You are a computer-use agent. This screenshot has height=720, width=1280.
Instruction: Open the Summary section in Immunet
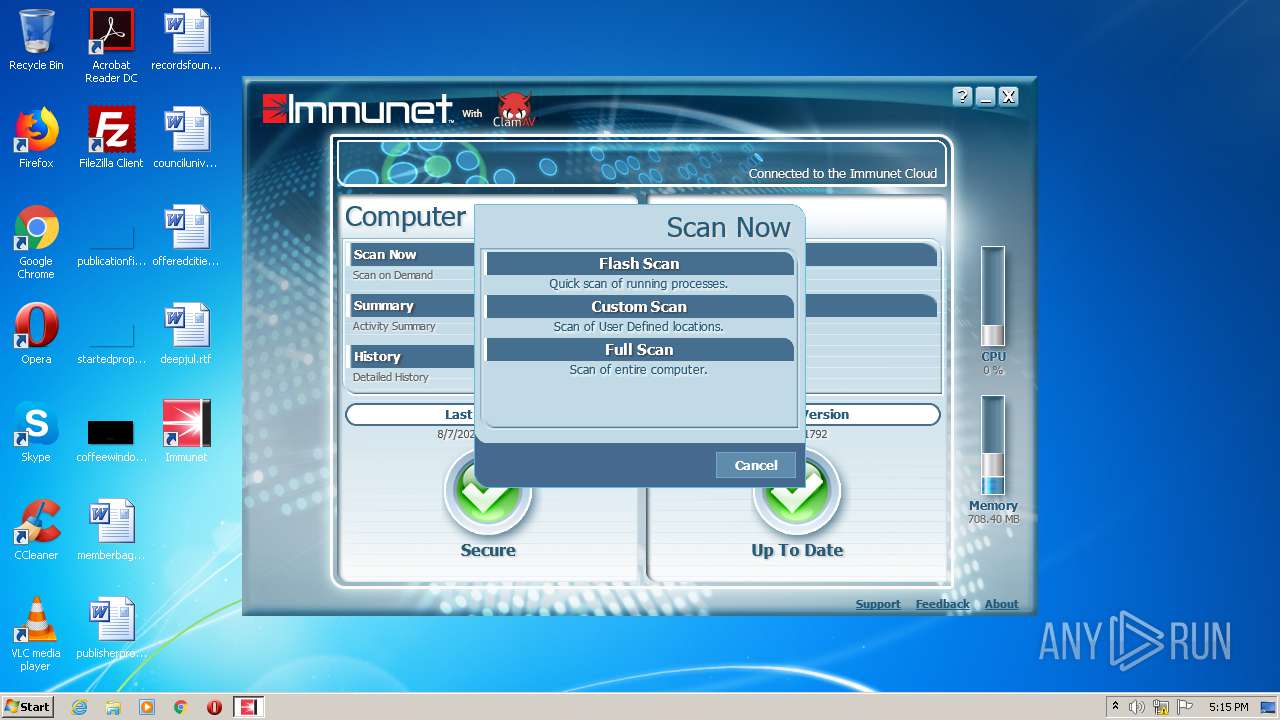point(412,306)
